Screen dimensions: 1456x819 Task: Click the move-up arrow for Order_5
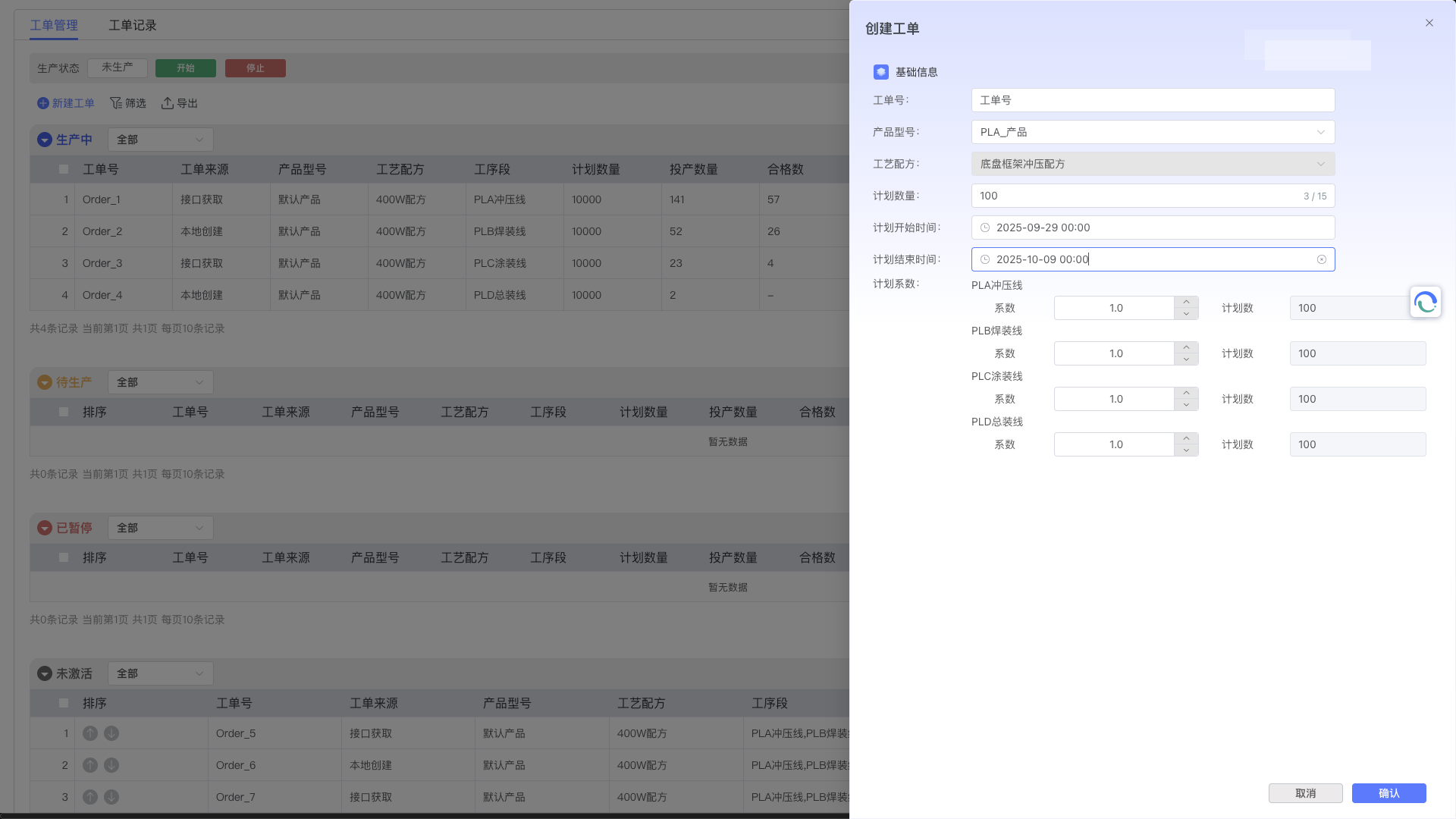coord(90,733)
